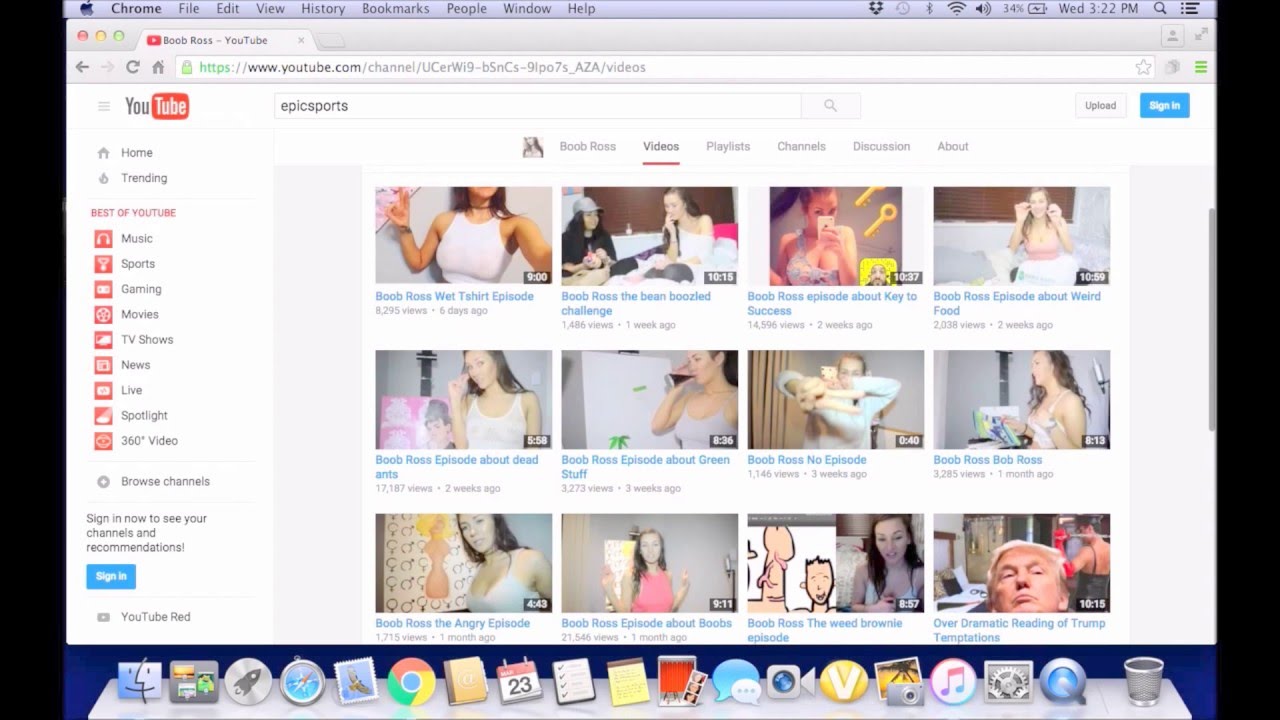1280x720 pixels.
Task: Reload the page in Chrome
Action: [132, 67]
